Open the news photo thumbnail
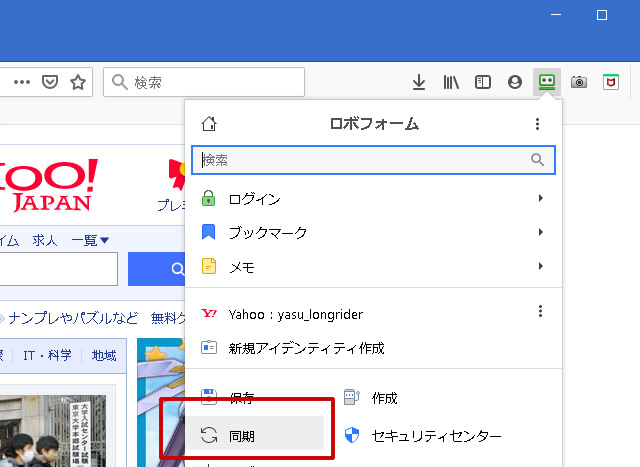 click(53, 431)
